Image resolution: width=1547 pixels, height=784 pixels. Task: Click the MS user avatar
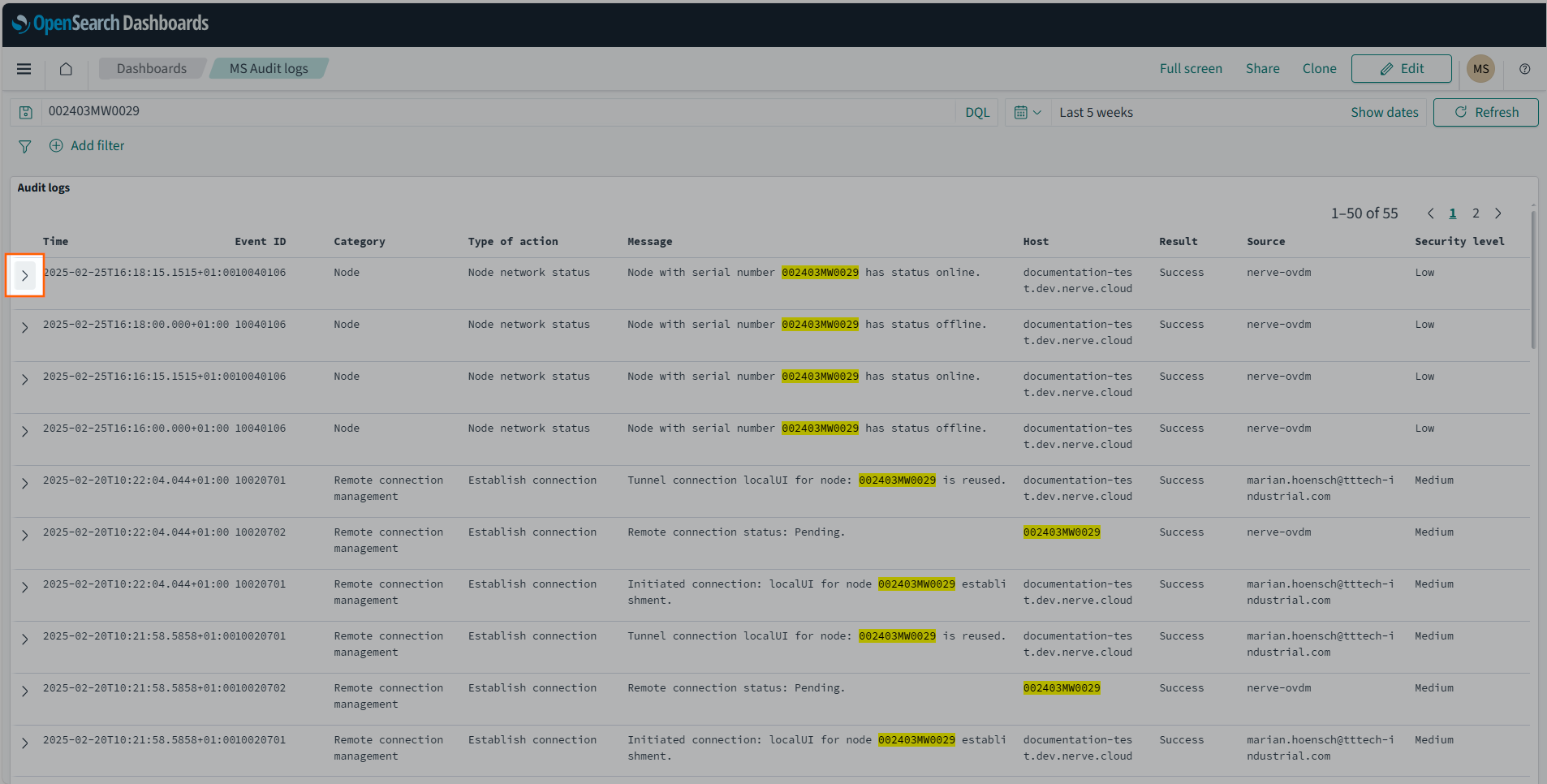click(1480, 69)
